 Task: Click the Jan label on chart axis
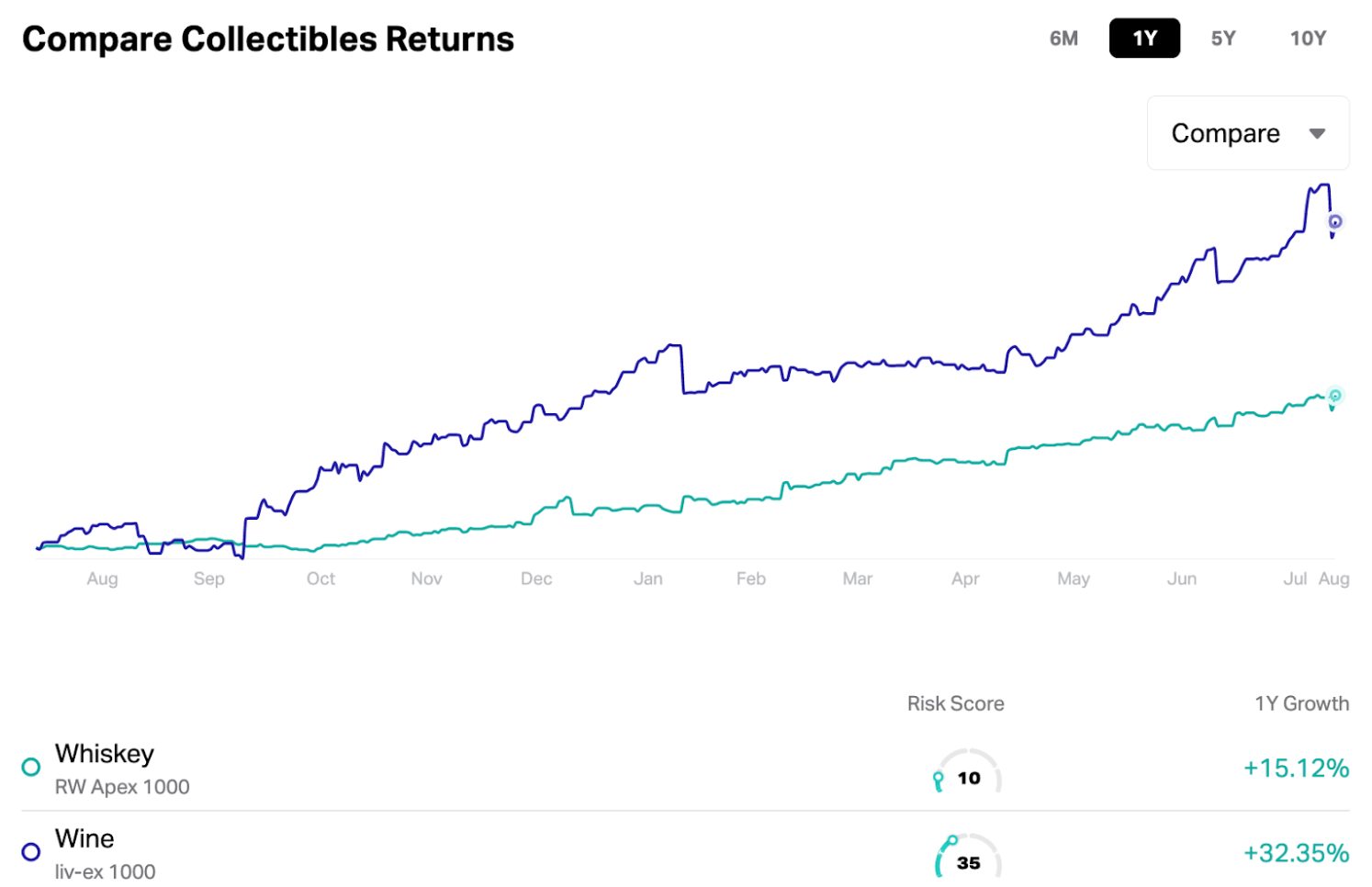(648, 578)
